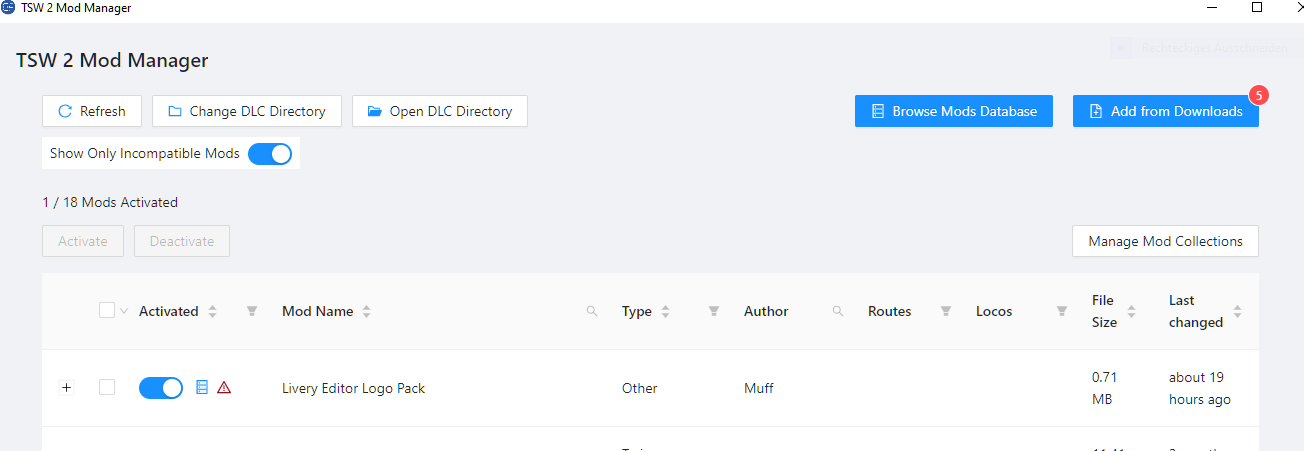The height and width of the screenshot is (451, 1304).
Task: Click database icon on Livery Editor Logo Pack row
Action: pos(202,387)
